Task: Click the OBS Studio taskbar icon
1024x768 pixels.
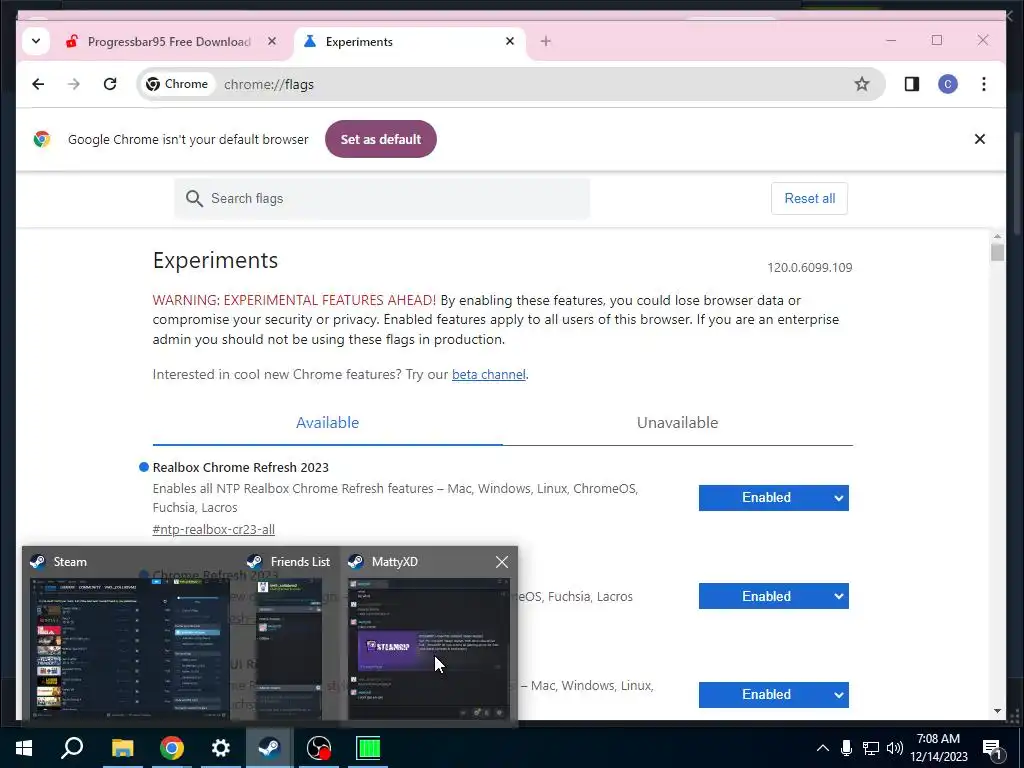Action: point(319,748)
